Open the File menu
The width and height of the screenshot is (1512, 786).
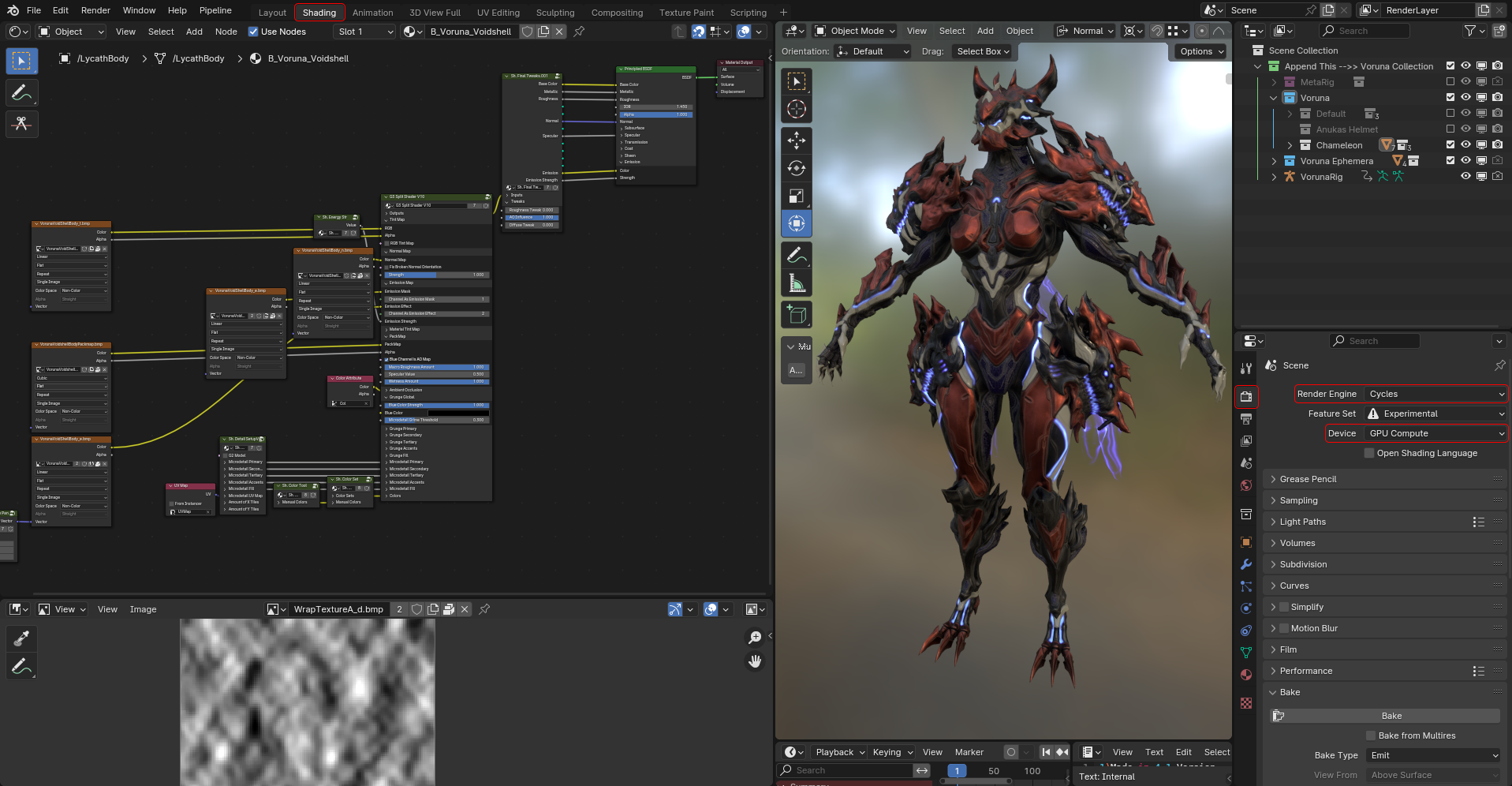(34, 10)
